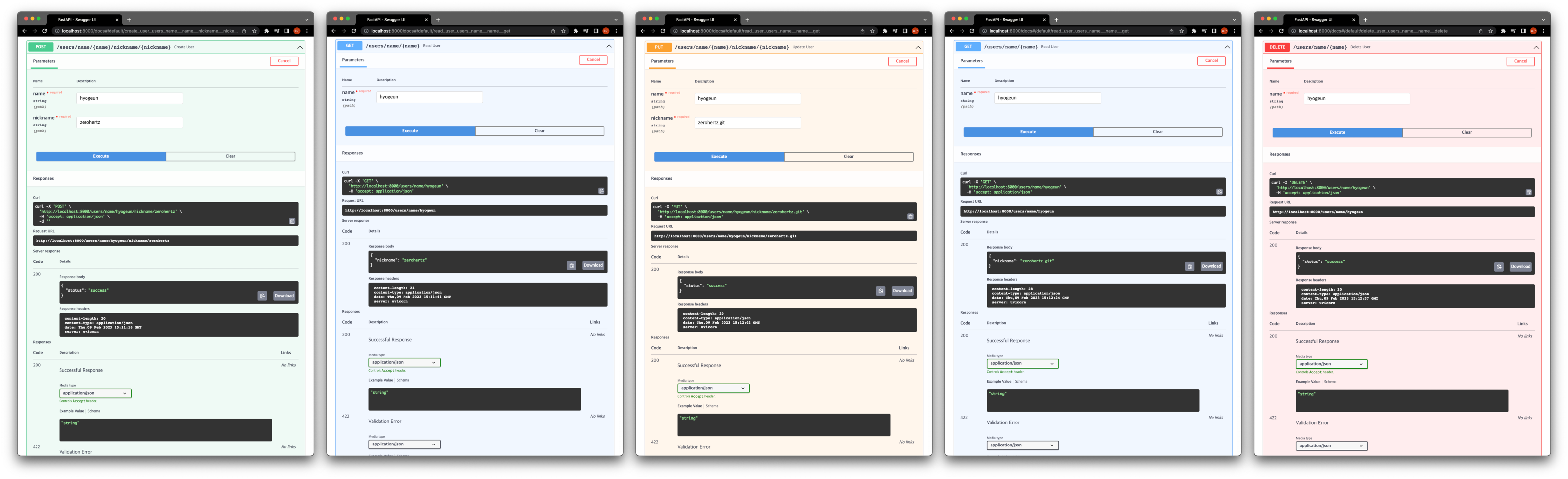Bookmark the page in the POST window
The width and height of the screenshot is (1568, 479).
255,31
